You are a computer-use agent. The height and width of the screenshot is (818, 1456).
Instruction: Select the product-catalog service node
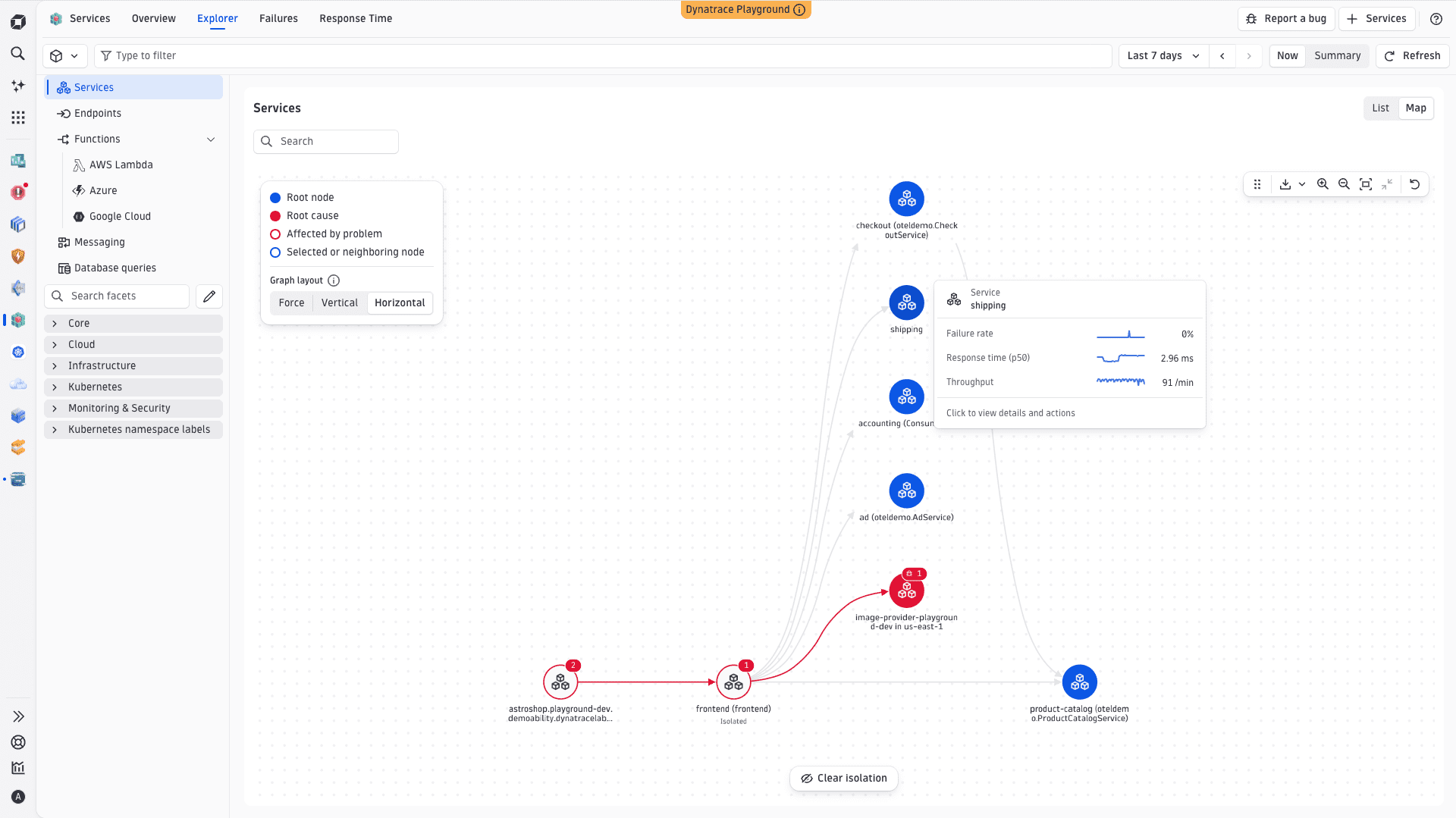tap(1079, 682)
